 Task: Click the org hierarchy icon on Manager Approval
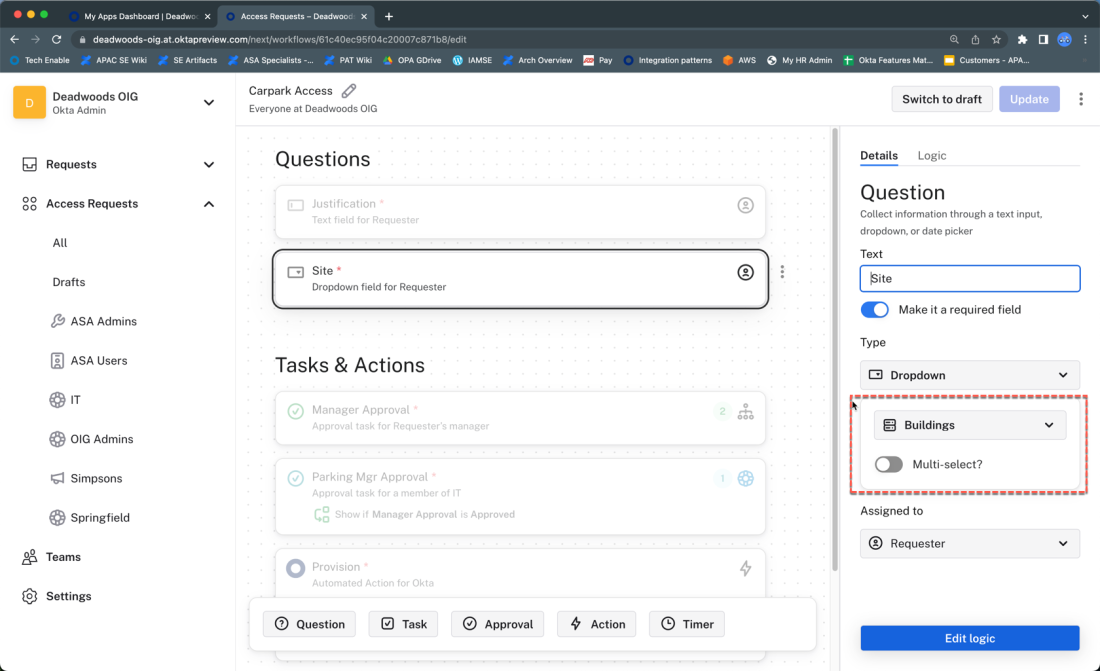(x=745, y=412)
